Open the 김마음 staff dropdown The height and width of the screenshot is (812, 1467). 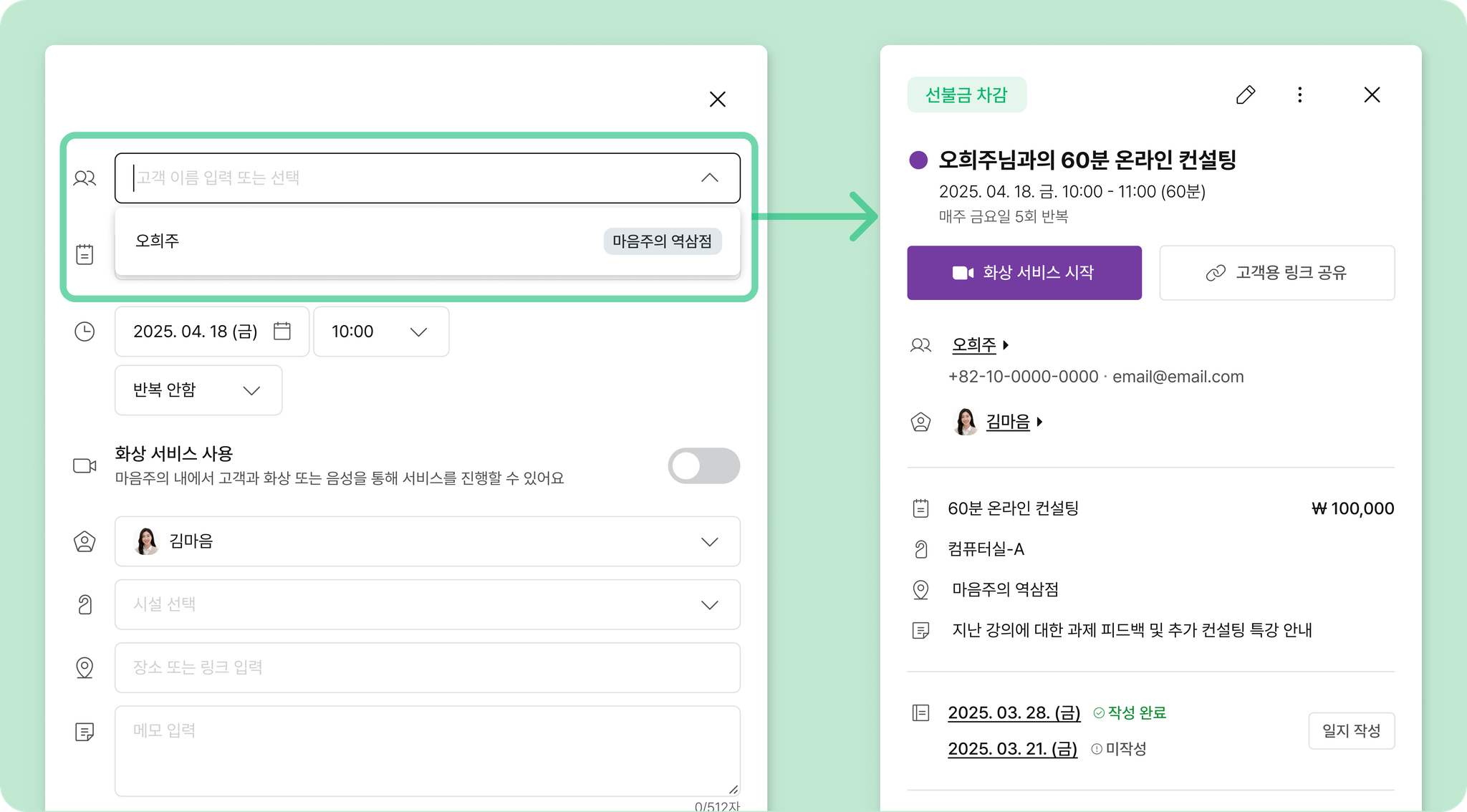[428, 541]
